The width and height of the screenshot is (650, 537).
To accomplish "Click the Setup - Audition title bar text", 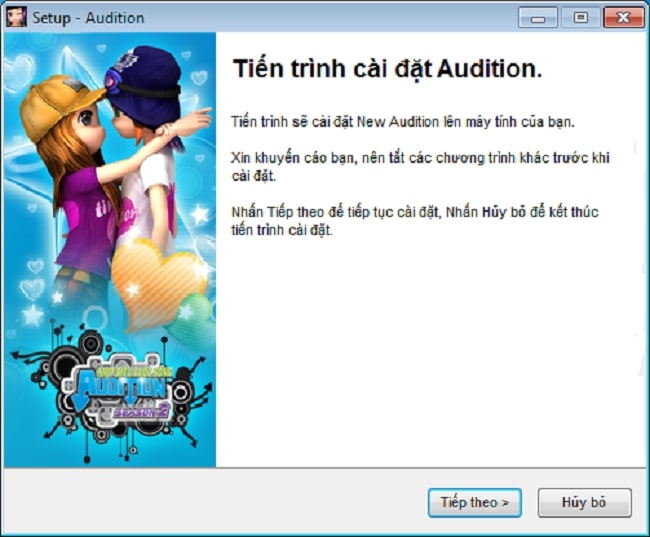I will point(88,18).
